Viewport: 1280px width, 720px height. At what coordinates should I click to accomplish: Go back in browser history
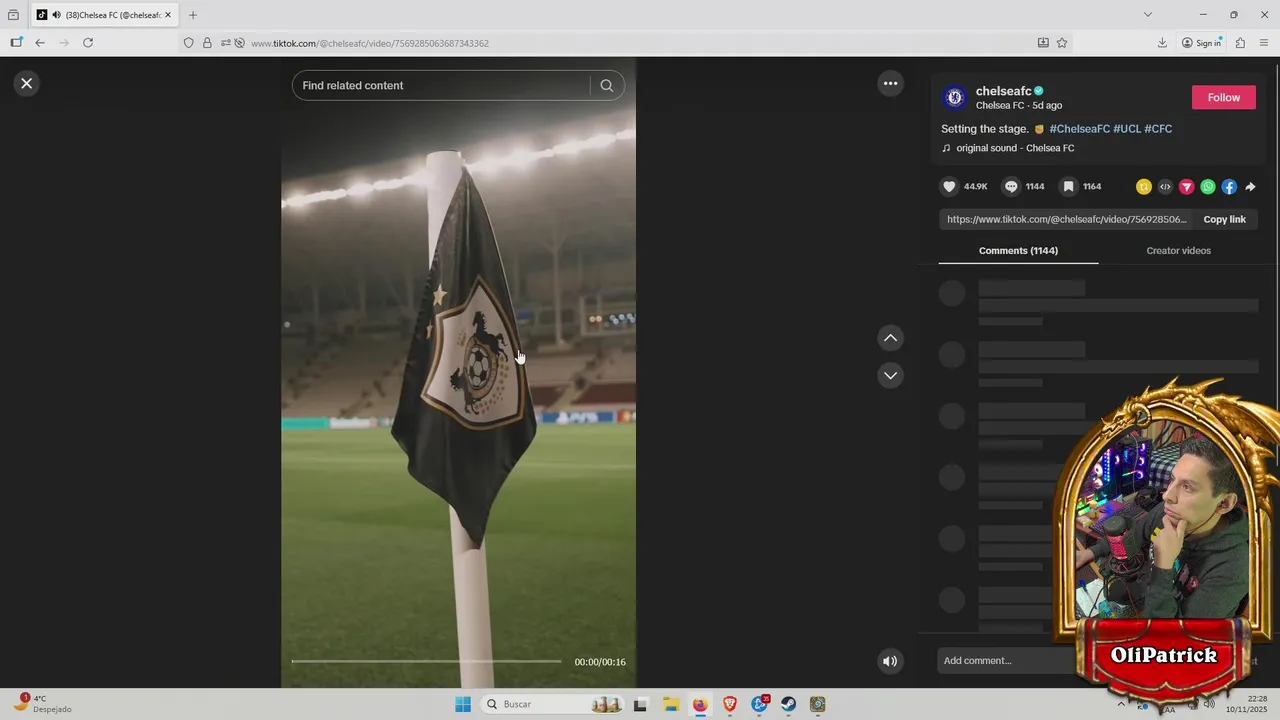[x=40, y=43]
